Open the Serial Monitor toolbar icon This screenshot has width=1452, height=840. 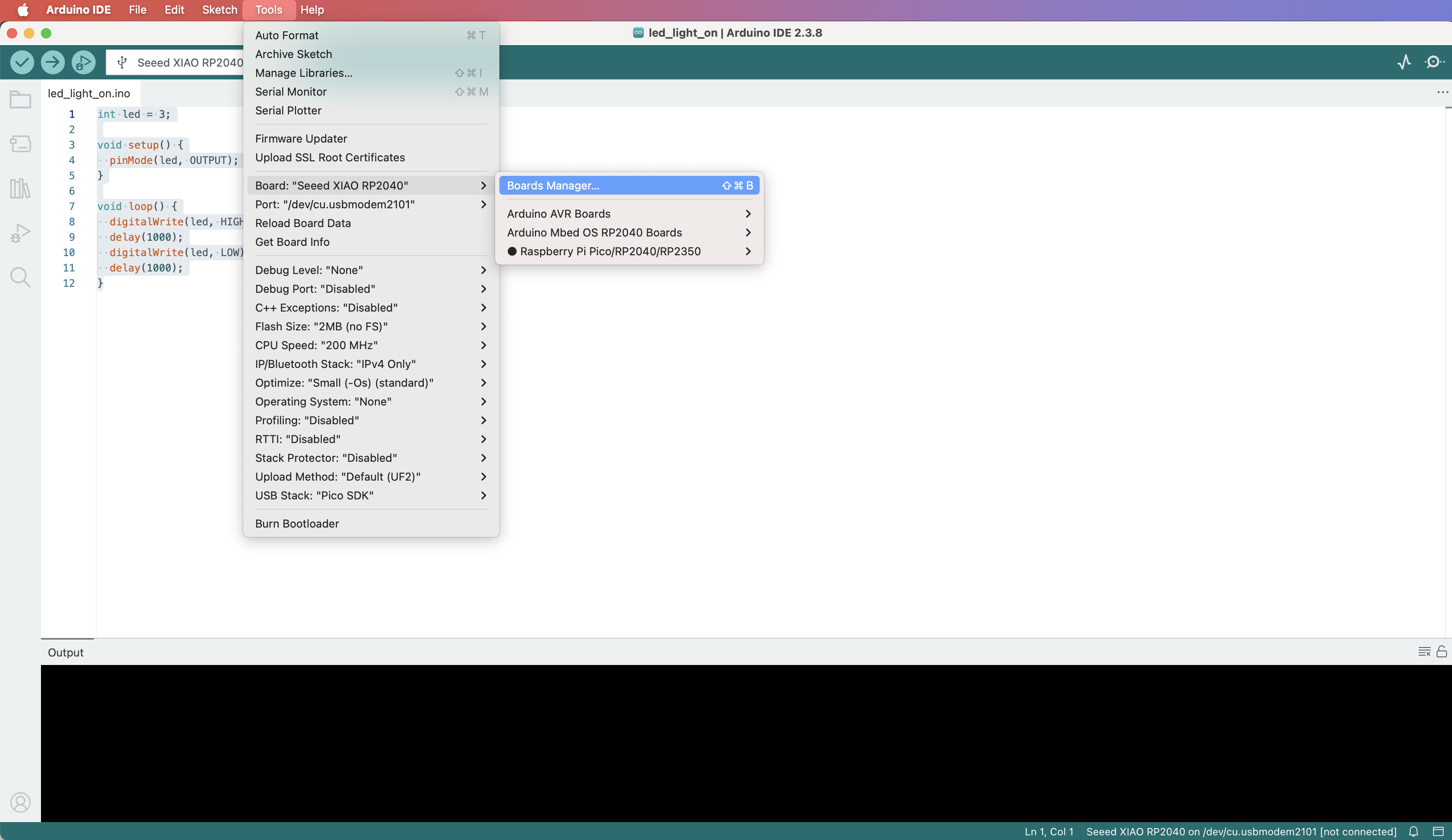click(1434, 61)
